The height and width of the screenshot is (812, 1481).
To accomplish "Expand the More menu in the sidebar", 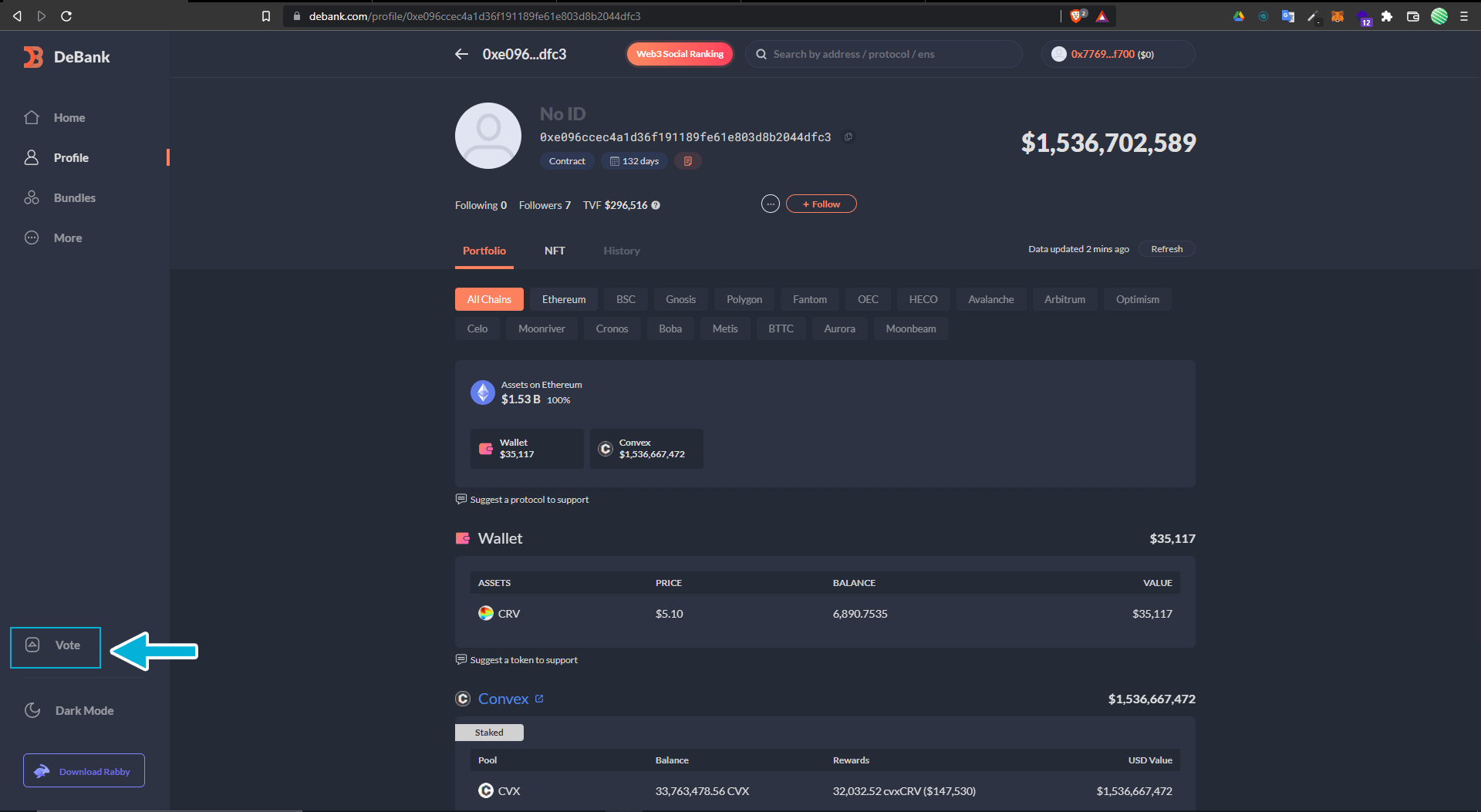I will point(68,238).
